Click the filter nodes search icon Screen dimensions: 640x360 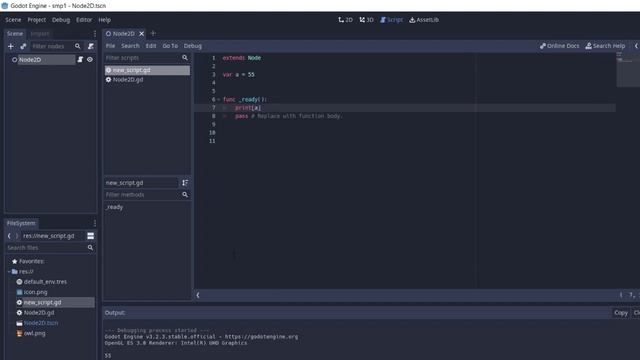coord(78,47)
